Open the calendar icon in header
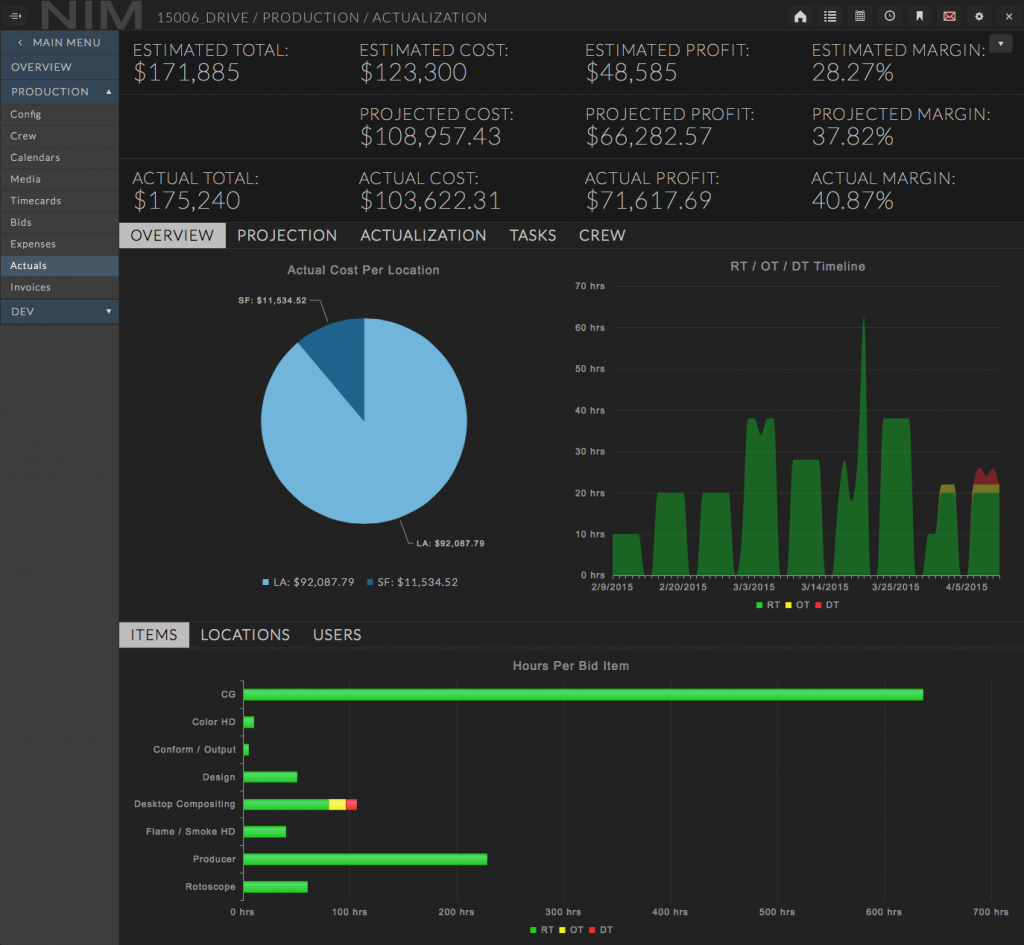Screen dimensions: 1024x945 point(860,16)
